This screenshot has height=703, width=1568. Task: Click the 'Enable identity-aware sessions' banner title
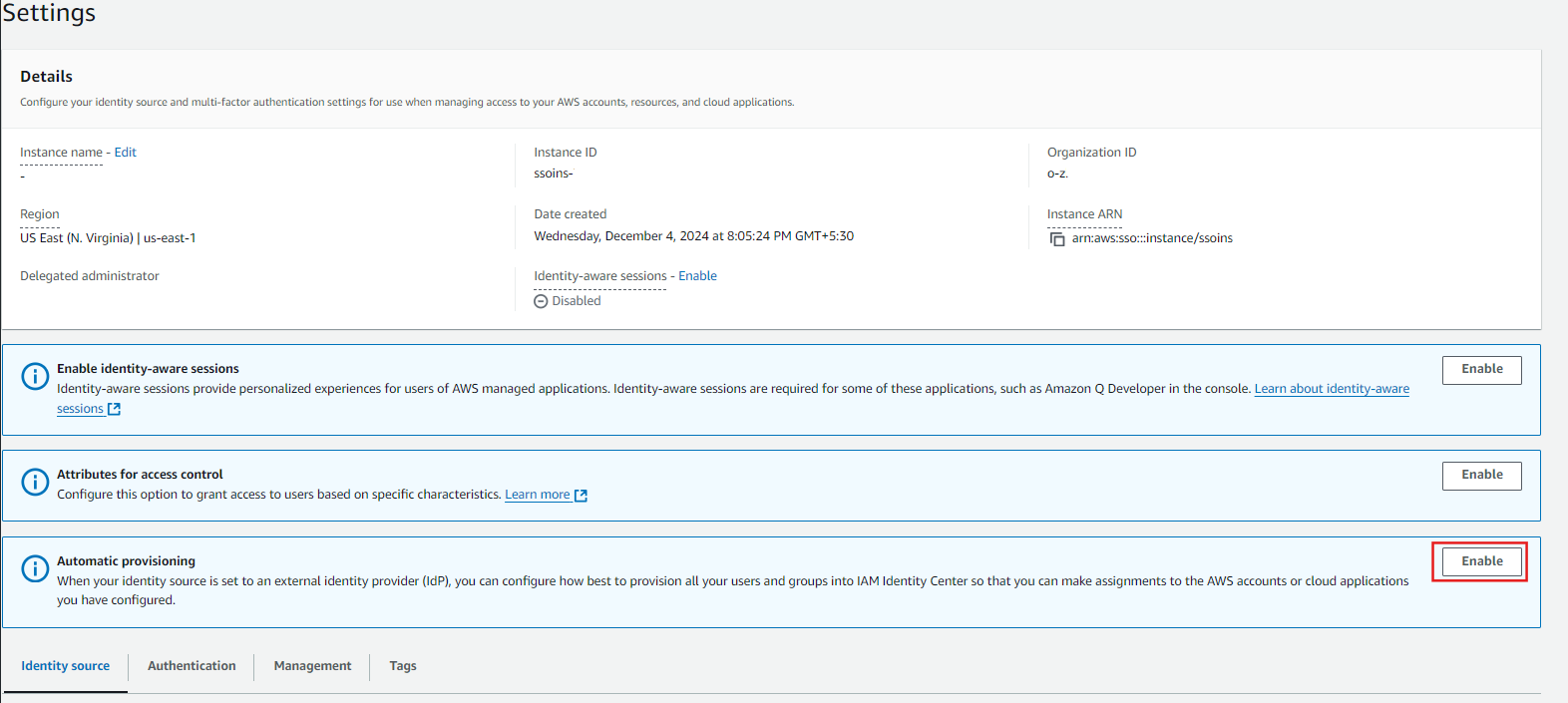(148, 369)
